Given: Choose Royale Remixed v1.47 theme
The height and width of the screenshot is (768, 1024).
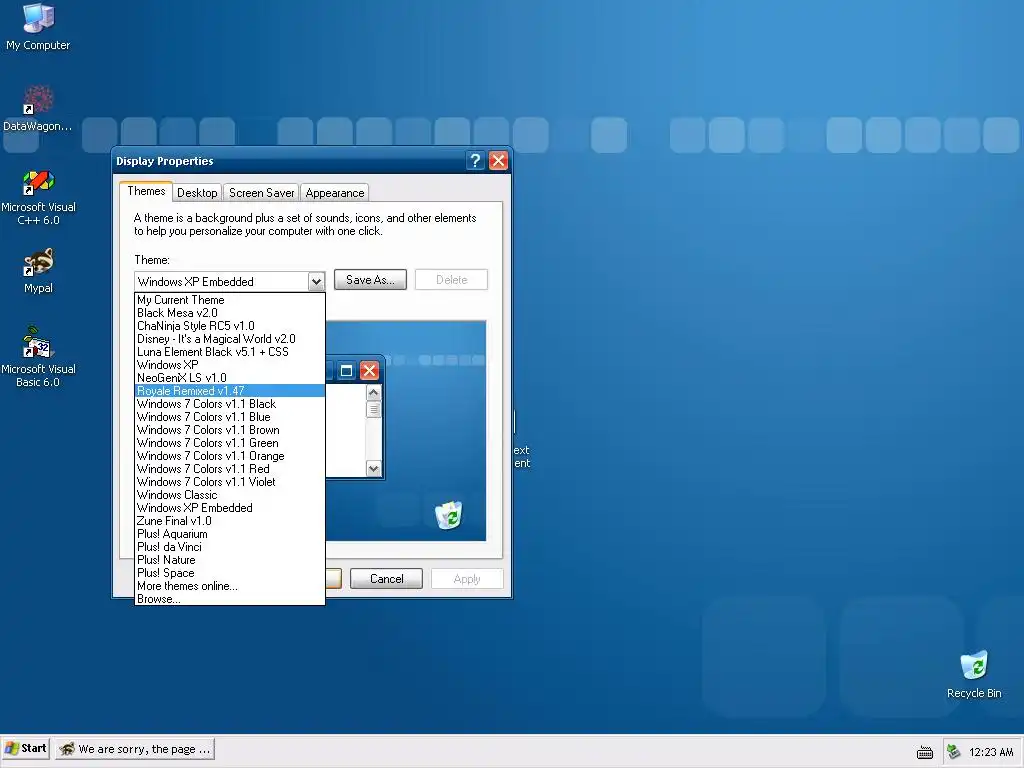Looking at the screenshot, I should point(230,391).
